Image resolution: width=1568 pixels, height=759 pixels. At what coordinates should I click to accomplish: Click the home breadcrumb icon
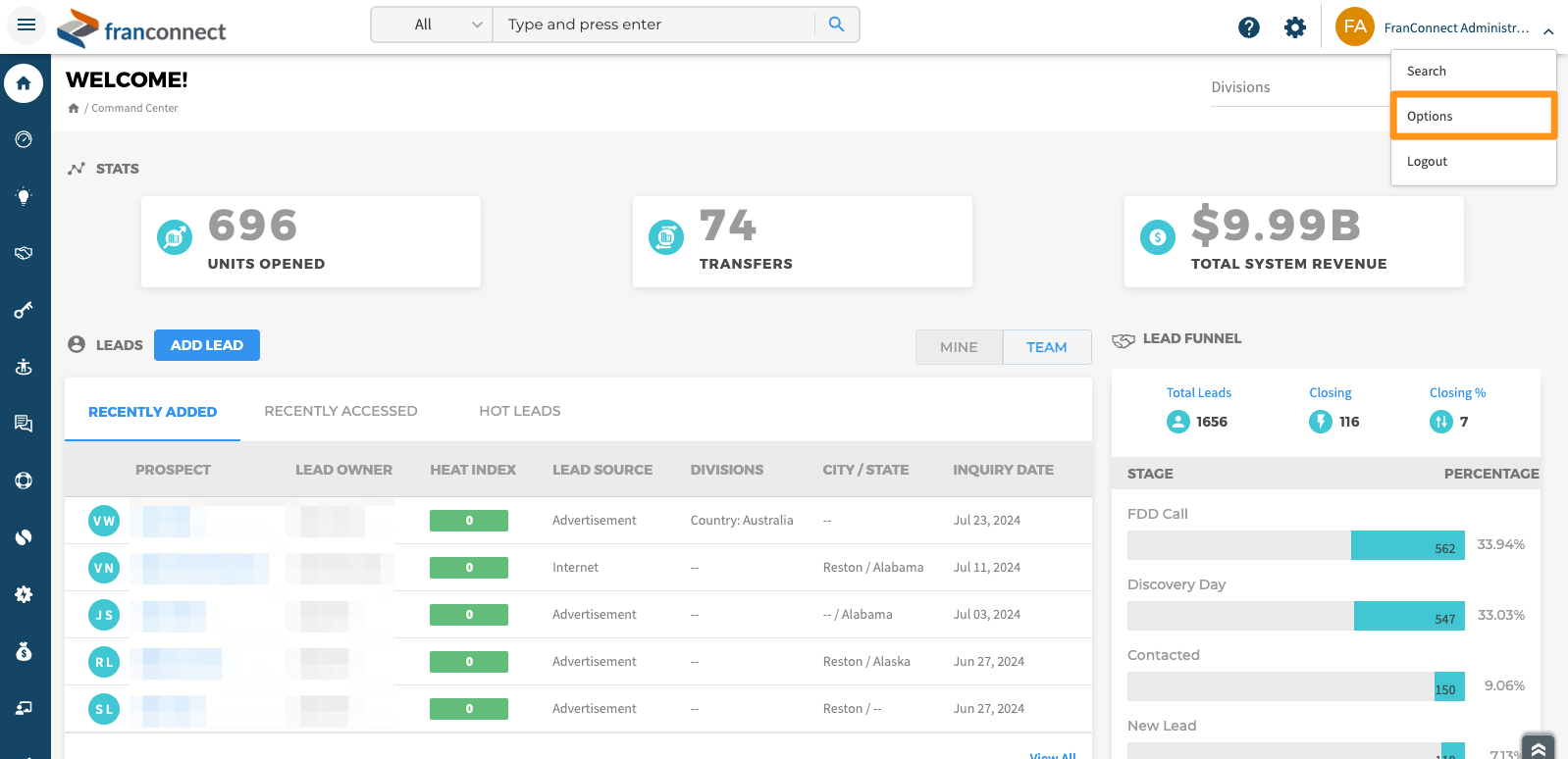(74, 108)
